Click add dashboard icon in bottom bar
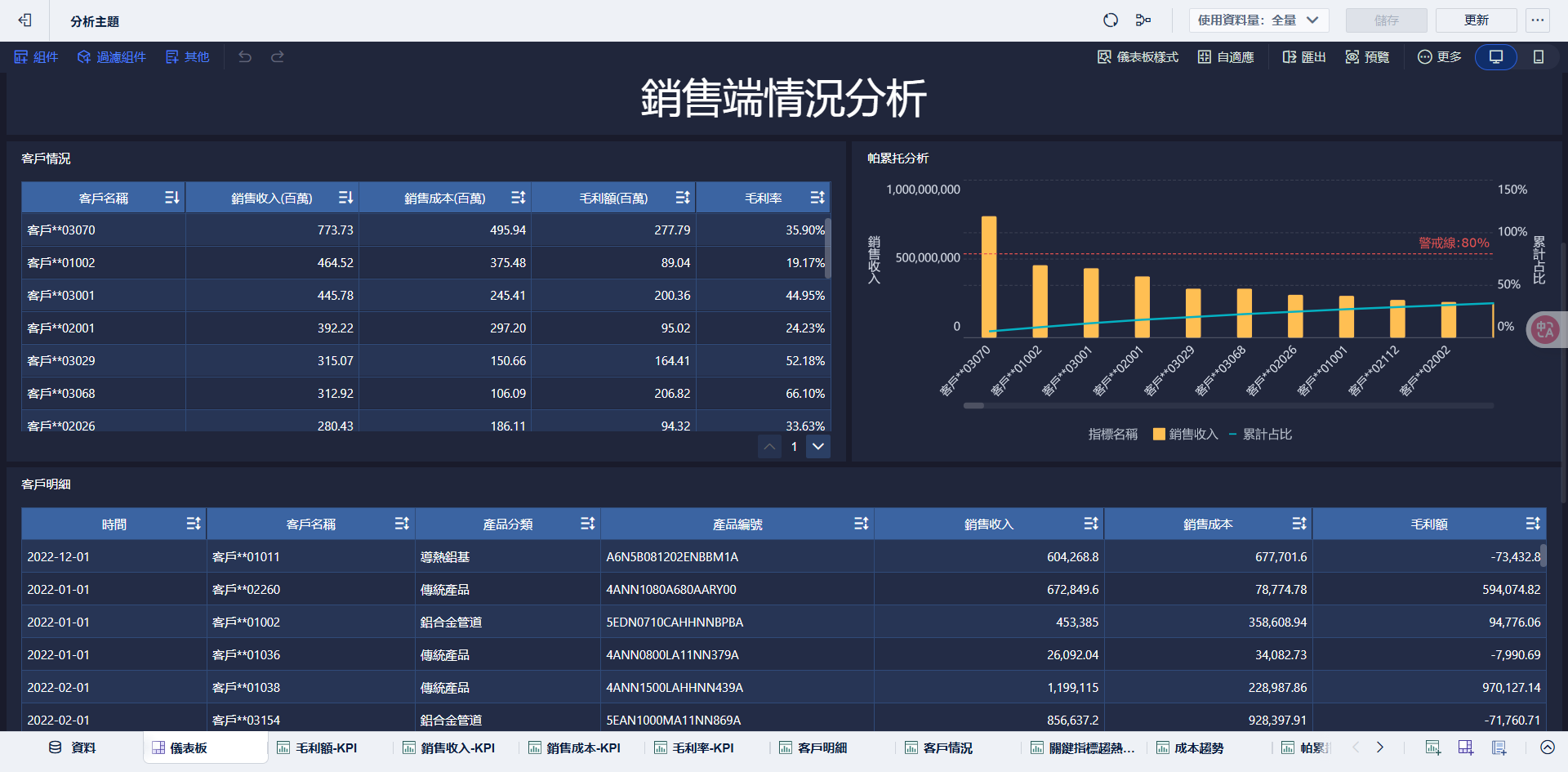The width and height of the screenshot is (1568, 772). coord(1466,747)
